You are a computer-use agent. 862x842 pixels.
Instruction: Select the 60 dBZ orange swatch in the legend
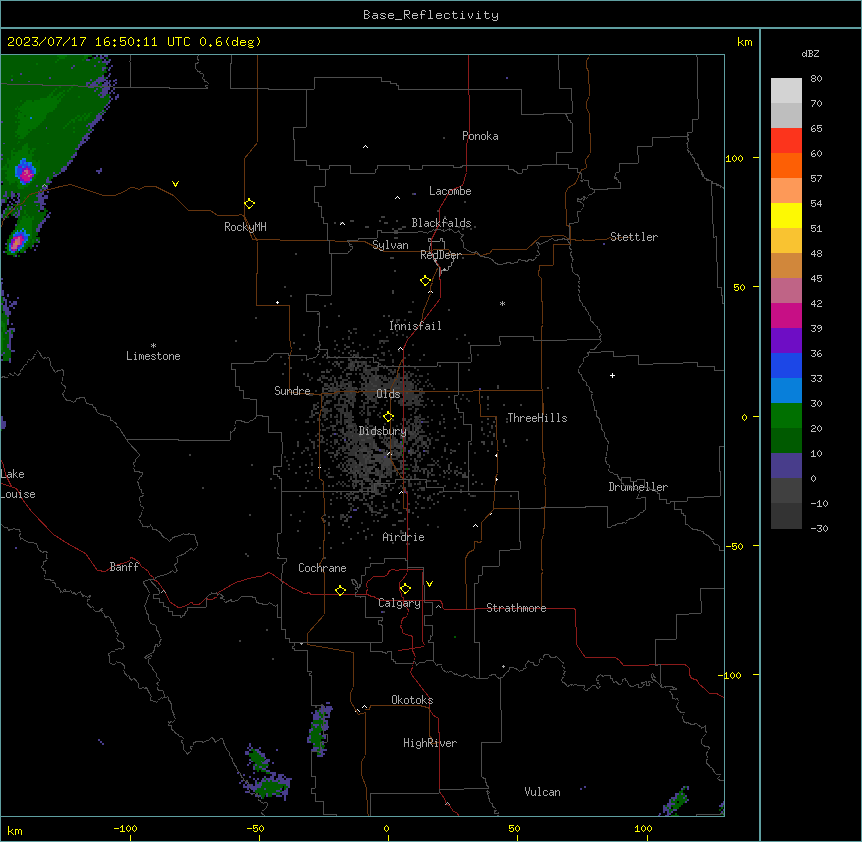tap(786, 165)
